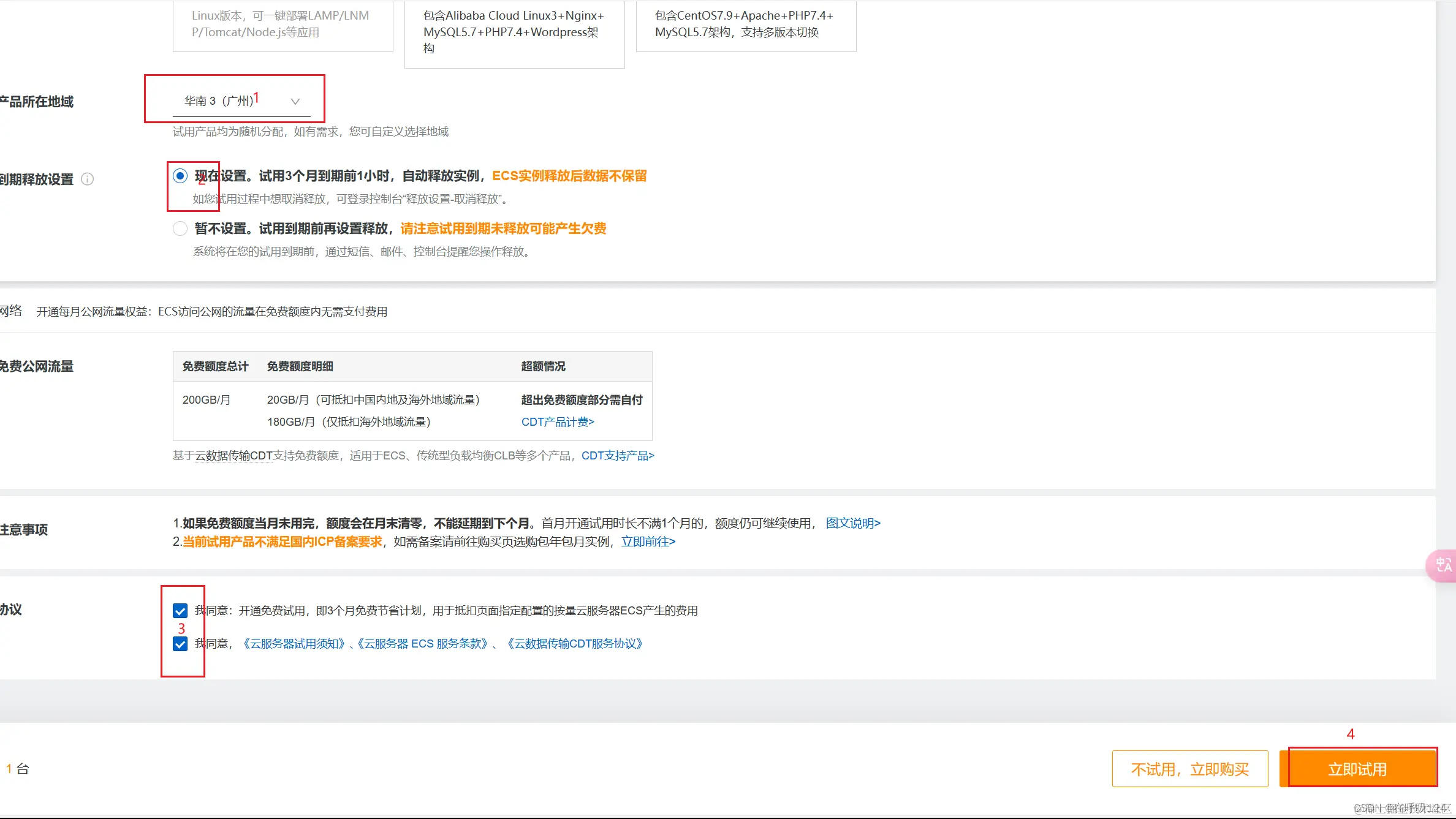This screenshot has width=1456, height=819.
Task: Select the Linux LAMP/LNMP image card
Action: [x=282, y=25]
